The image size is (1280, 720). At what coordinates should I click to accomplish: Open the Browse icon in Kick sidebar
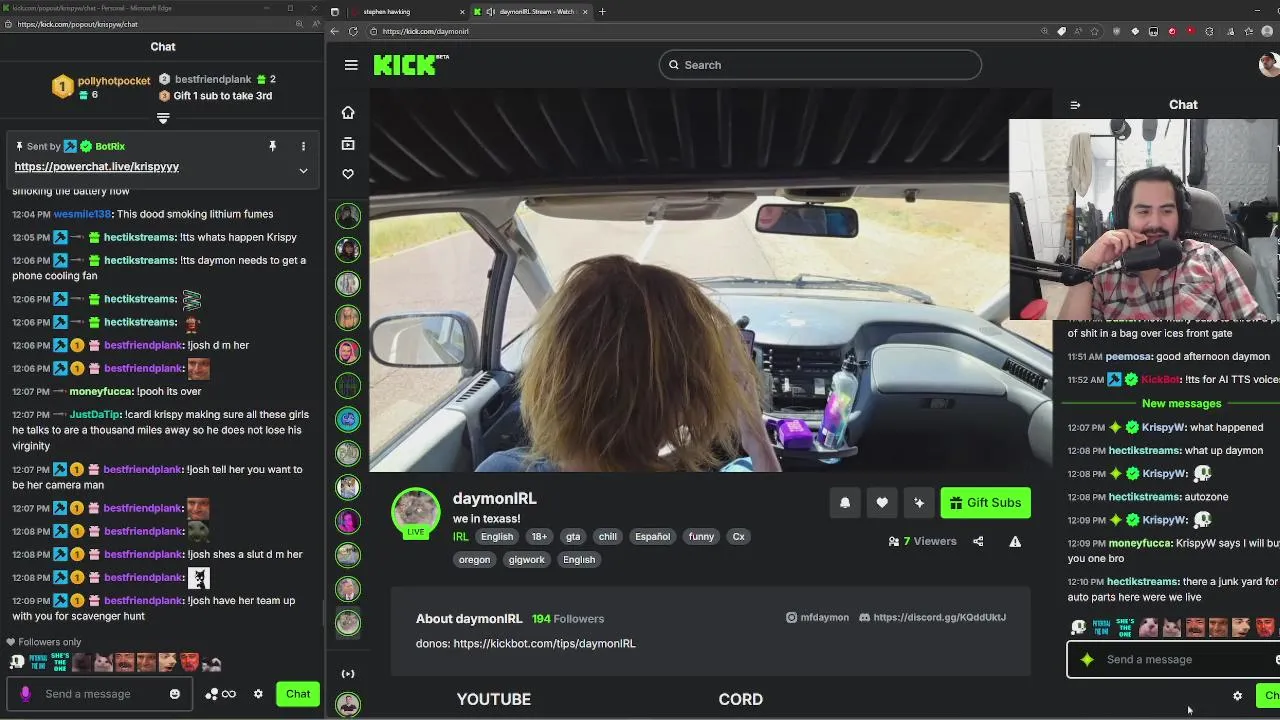point(348,144)
